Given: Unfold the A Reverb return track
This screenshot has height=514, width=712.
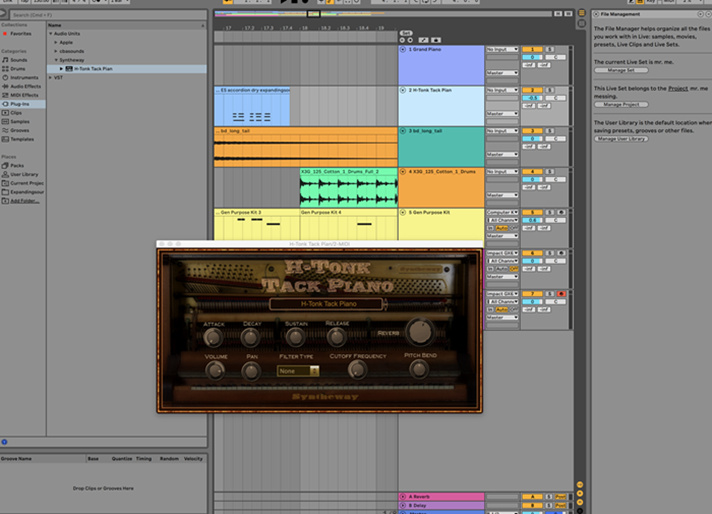Looking at the screenshot, I should 403,497.
